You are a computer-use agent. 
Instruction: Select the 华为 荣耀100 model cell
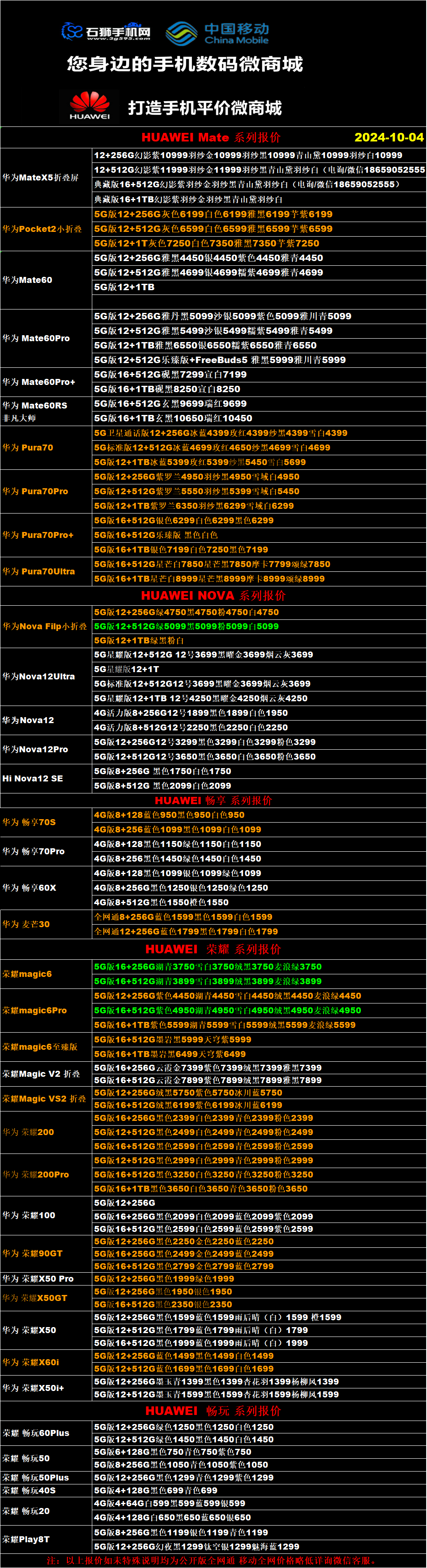tap(46, 1216)
